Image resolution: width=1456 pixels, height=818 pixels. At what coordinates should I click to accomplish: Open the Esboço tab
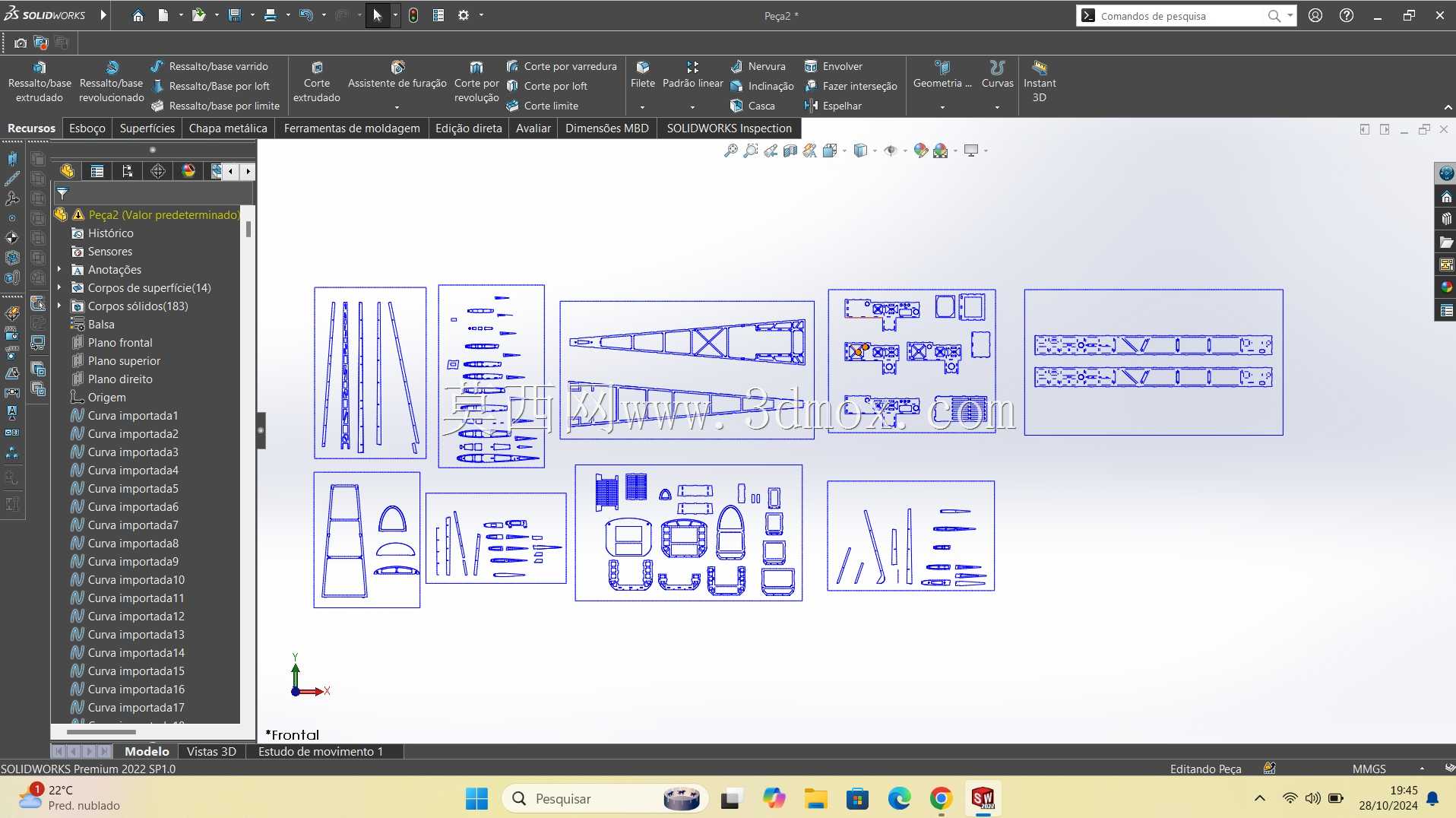tap(87, 128)
